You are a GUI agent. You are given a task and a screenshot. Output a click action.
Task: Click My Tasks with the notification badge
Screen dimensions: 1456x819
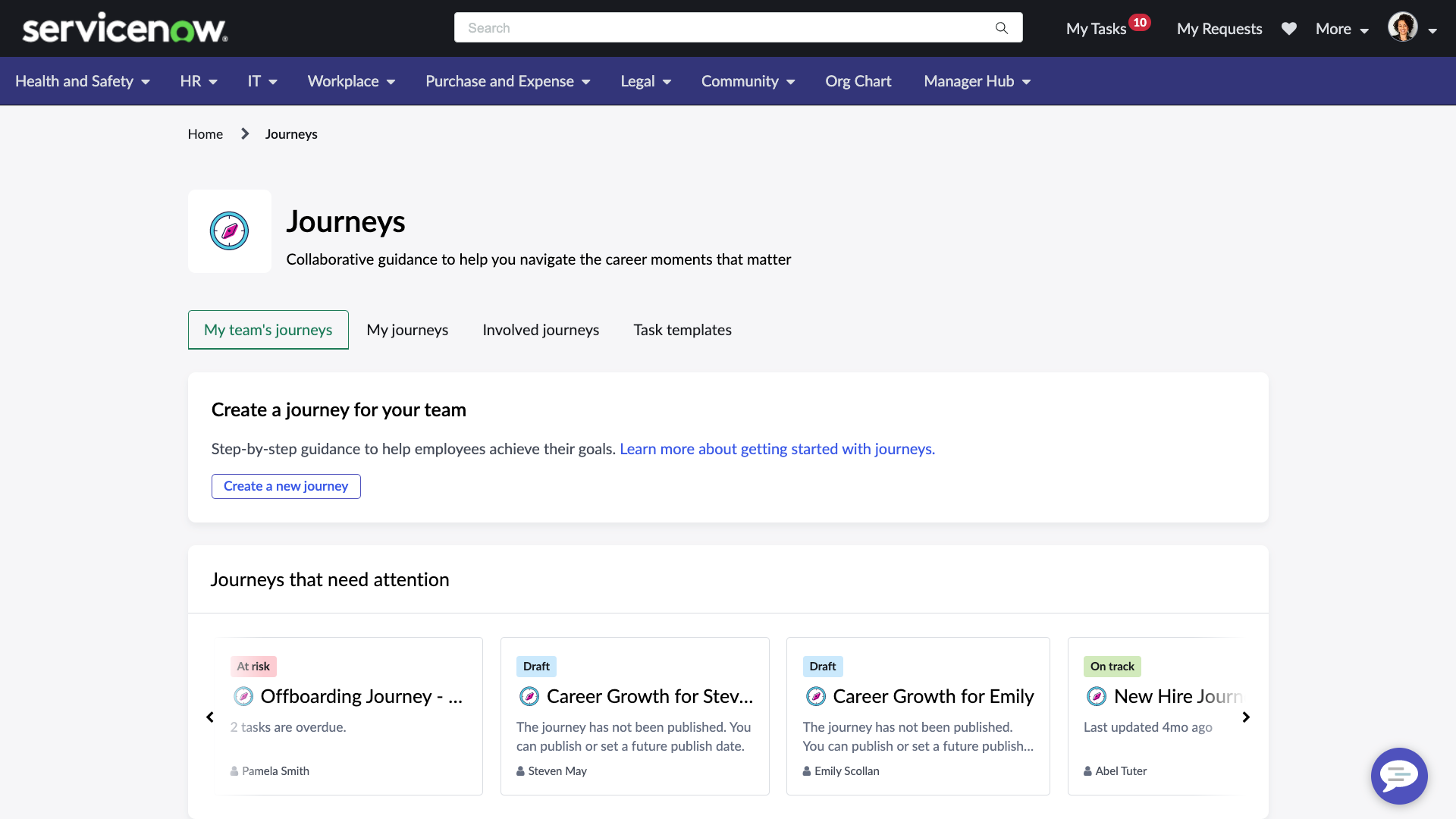(x=1095, y=29)
